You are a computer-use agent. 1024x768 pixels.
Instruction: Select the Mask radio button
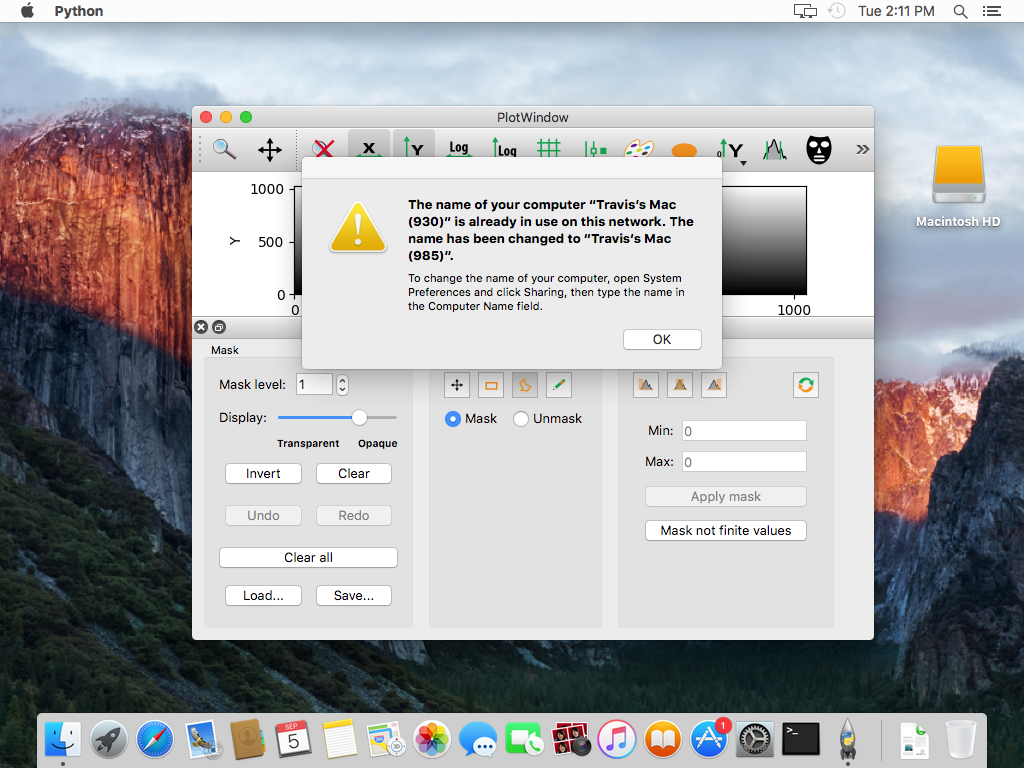coord(453,419)
